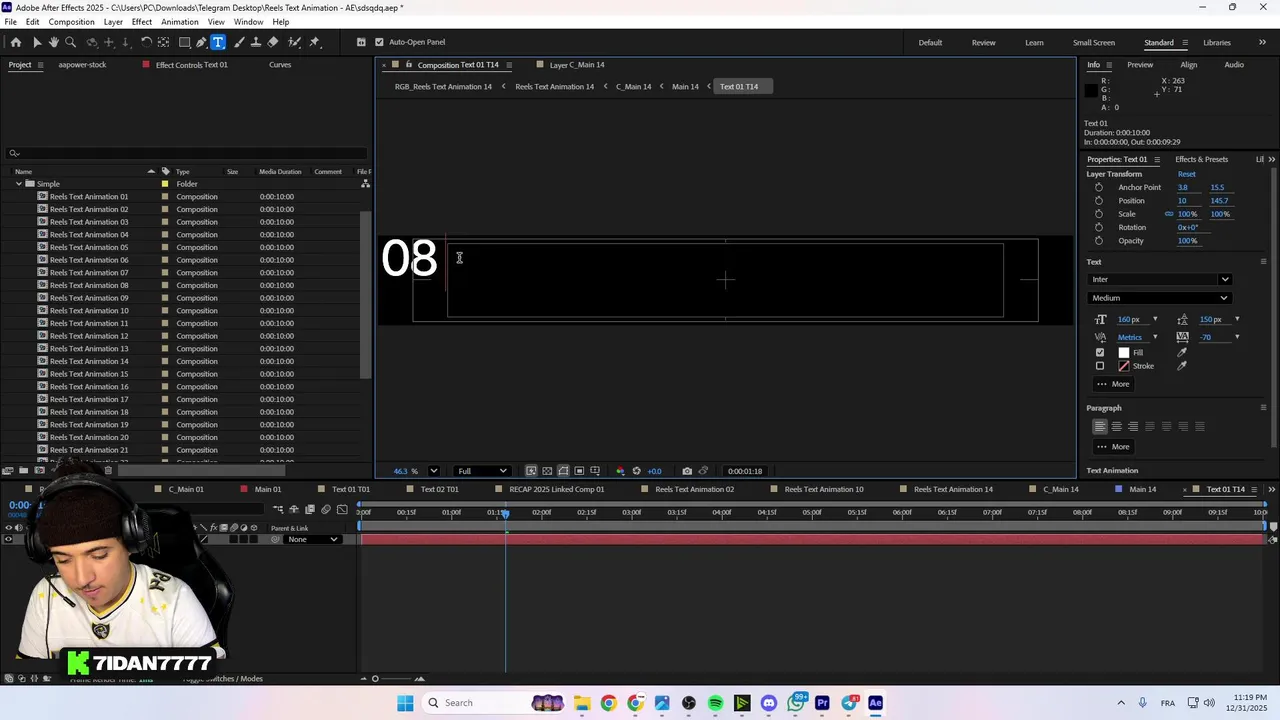Click the Fill color eyedropper
Screen dimensions: 1280x720
[x=1182, y=353]
